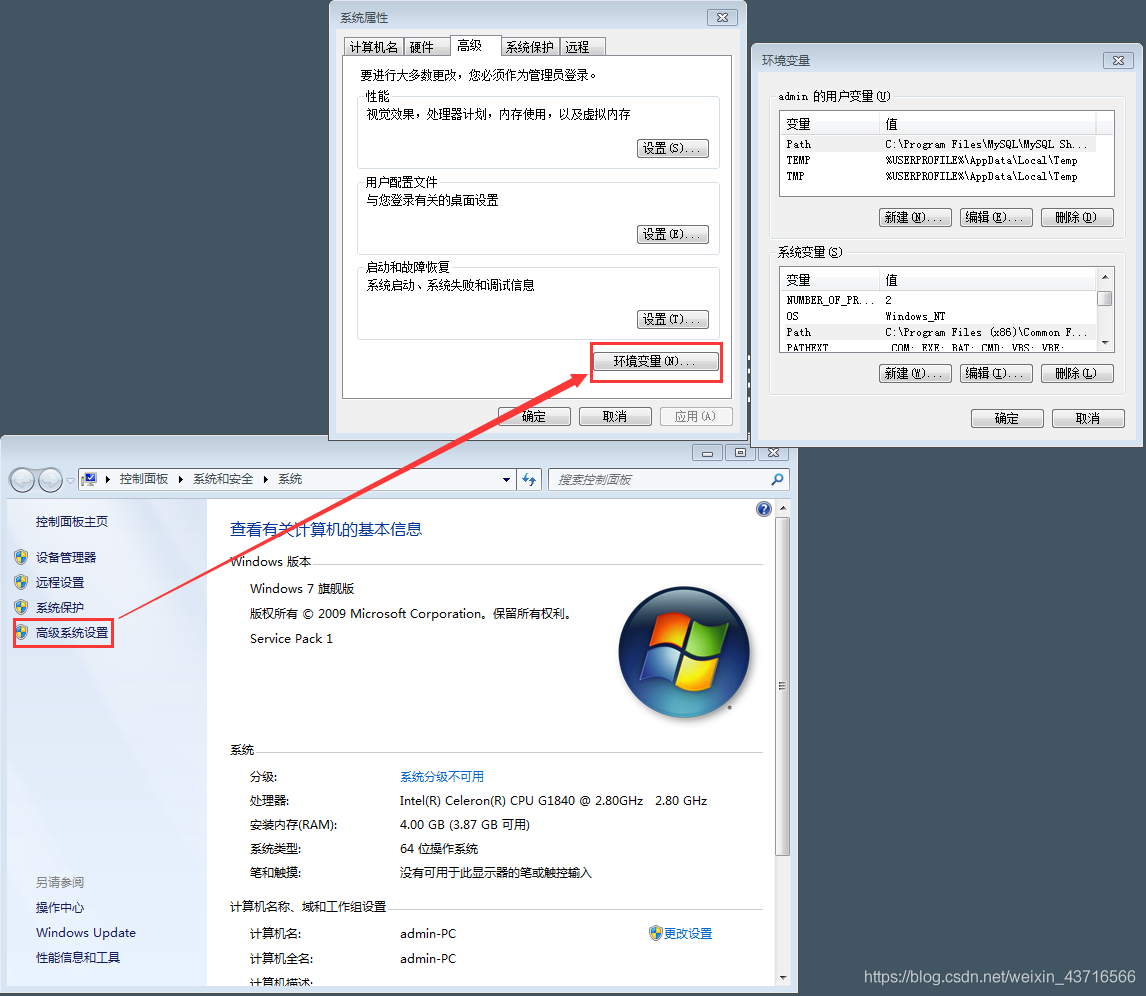Open startup and recovery 设置(T) button
The height and width of the screenshot is (996, 1146).
pos(672,319)
